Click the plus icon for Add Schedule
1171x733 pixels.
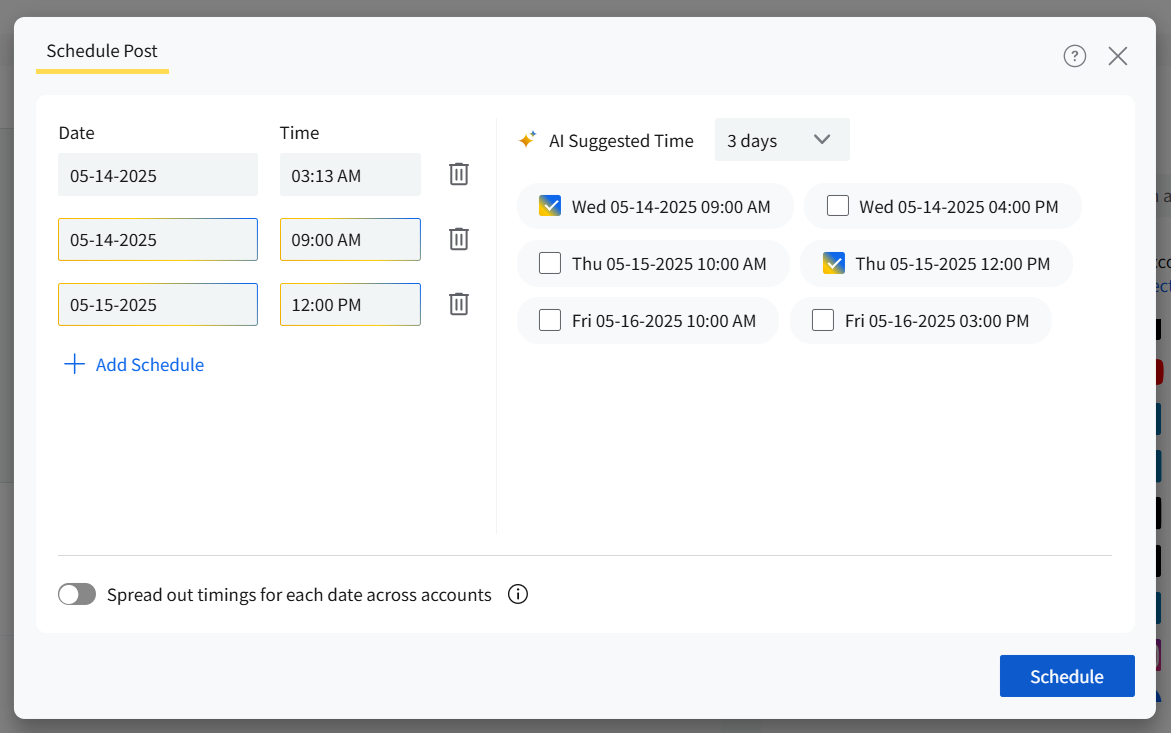(x=74, y=365)
